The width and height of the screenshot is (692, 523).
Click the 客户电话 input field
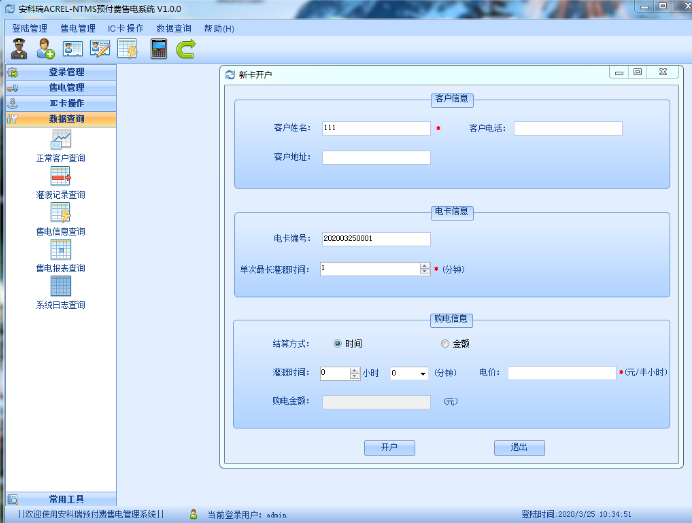568,128
